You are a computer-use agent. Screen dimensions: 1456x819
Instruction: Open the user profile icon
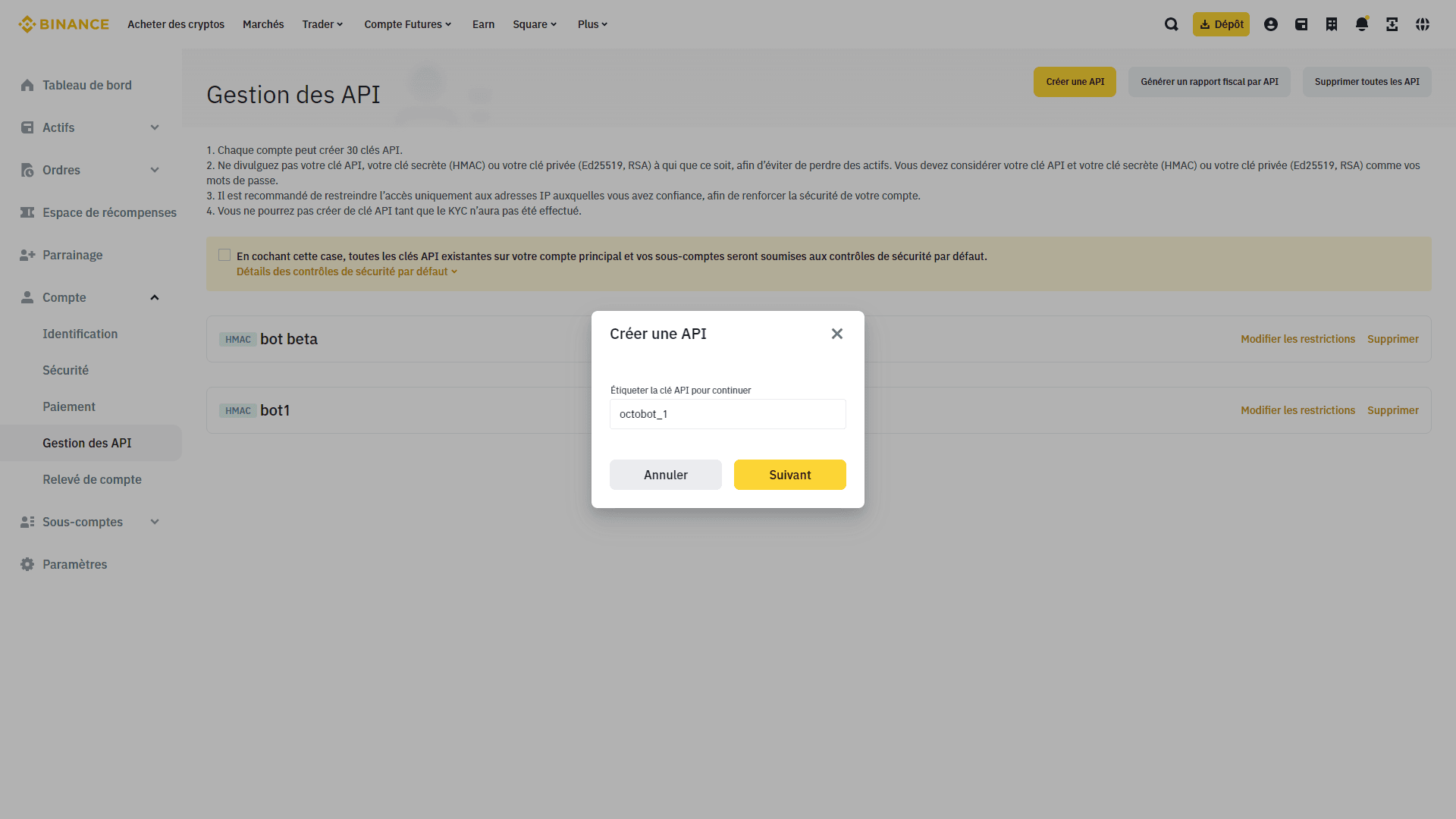(x=1271, y=24)
